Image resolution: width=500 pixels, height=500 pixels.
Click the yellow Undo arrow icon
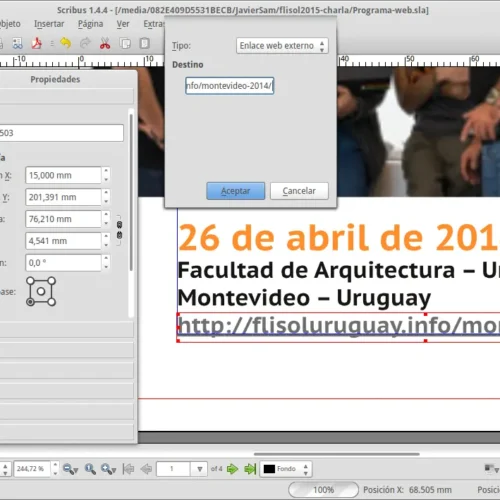pos(65,43)
